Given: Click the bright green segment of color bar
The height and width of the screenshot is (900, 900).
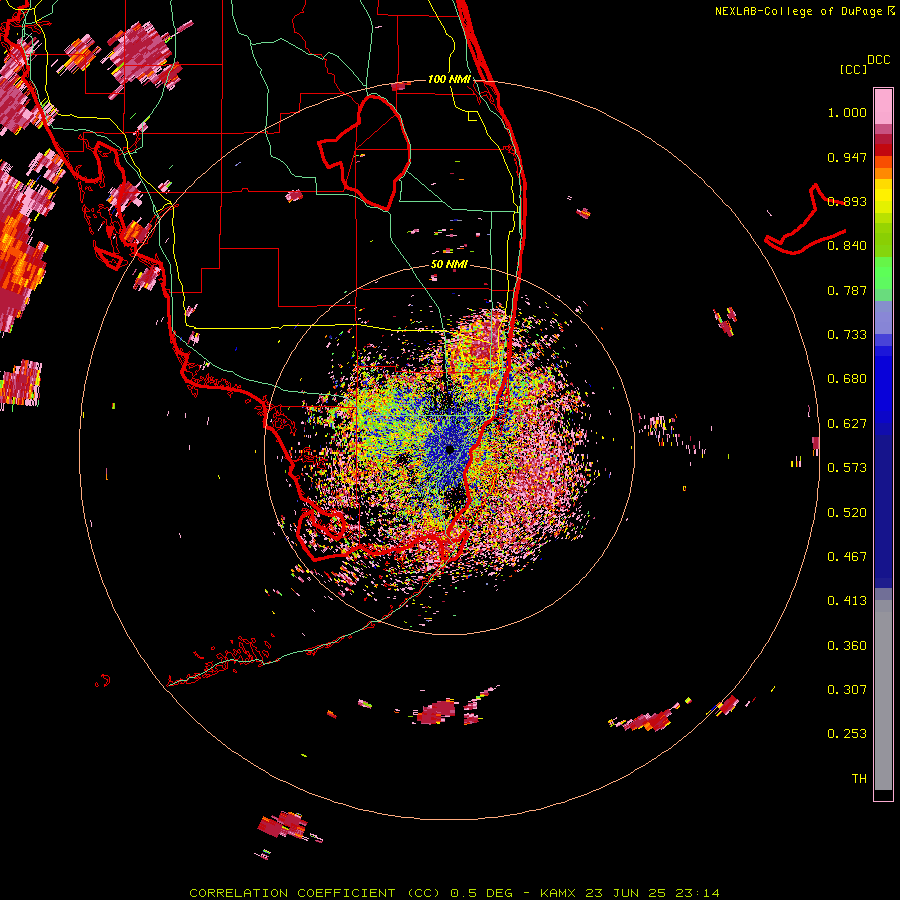Looking at the screenshot, I should point(883,273).
